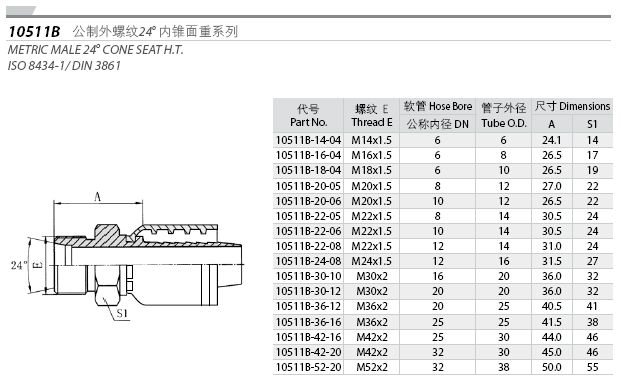This screenshot has width=621, height=385.
Task: Select thread cell M24x1.5
Action: tap(371, 261)
